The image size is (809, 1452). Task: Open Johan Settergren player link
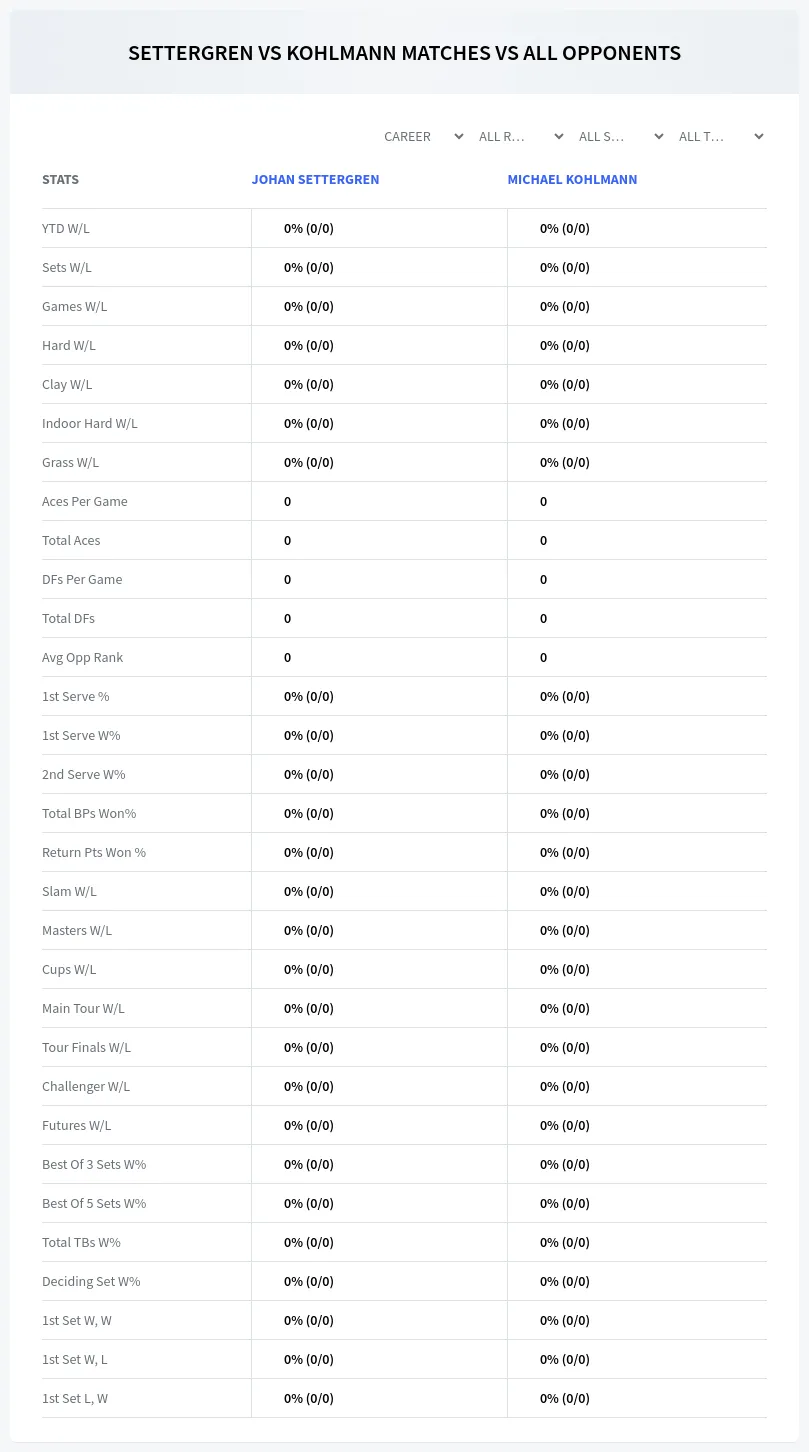tap(315, 180)
